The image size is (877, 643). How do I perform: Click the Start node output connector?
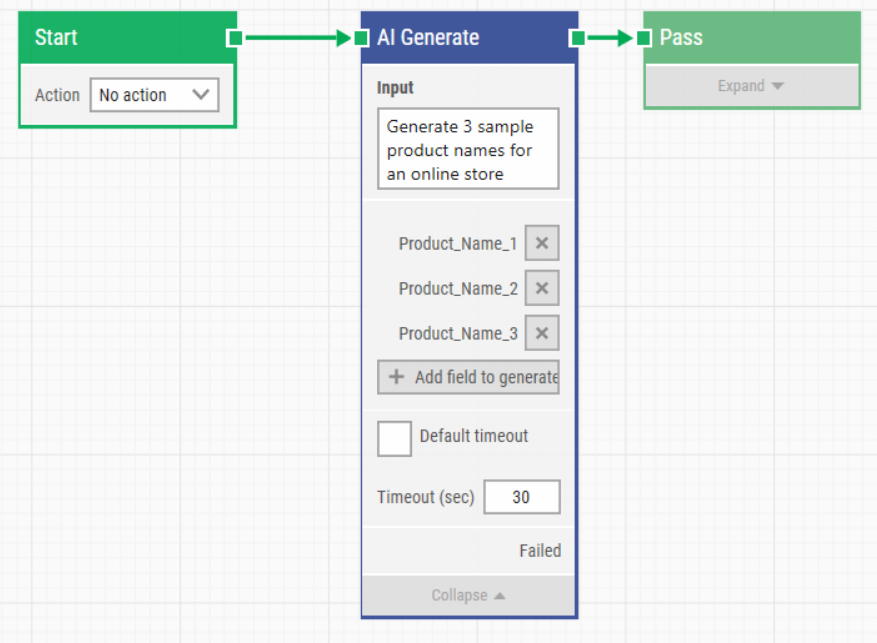[x=234, y=38]
